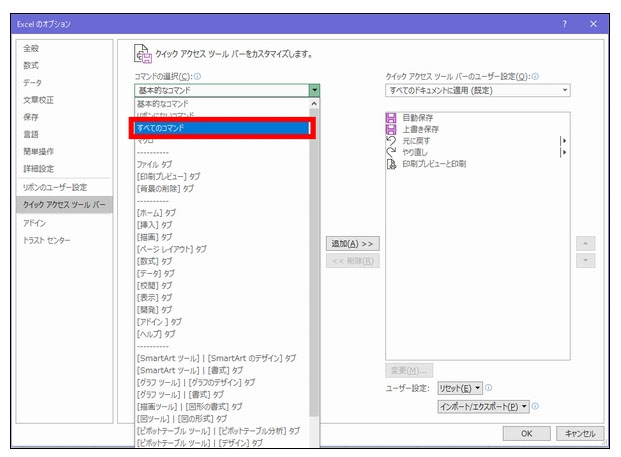The height and width of the screenshot is (457, 621).
Task: Open データ options category
Action: [64, 83]
